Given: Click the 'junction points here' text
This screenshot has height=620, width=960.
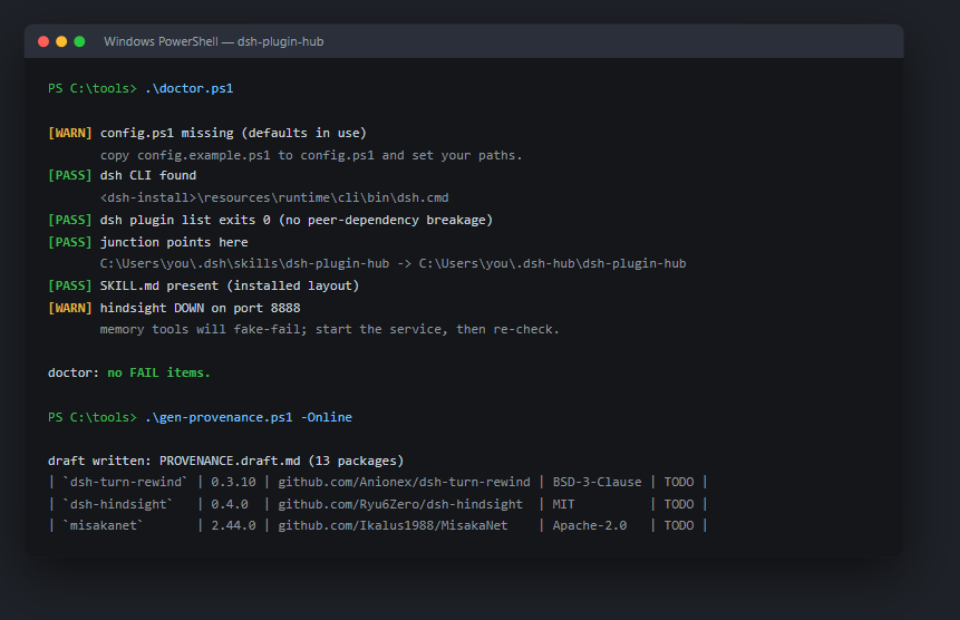Looking at the screenshot, I should click(x=174, y=242).
